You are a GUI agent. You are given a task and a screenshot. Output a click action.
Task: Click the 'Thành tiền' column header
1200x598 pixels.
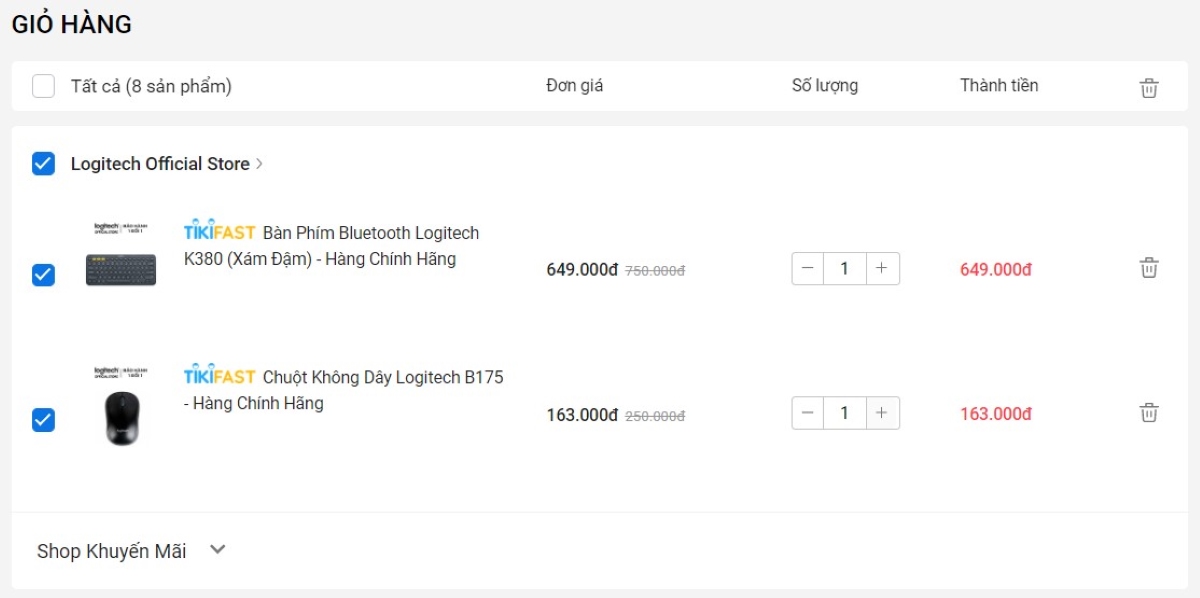(999, 86)
